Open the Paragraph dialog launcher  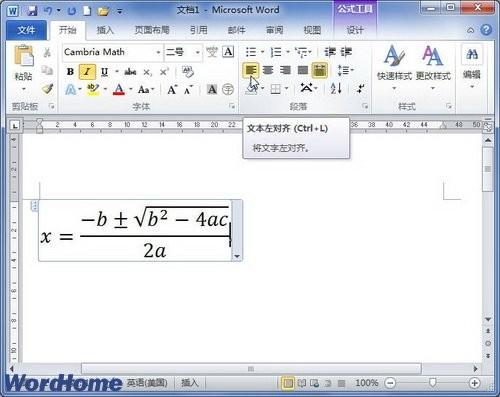point(365,106)
